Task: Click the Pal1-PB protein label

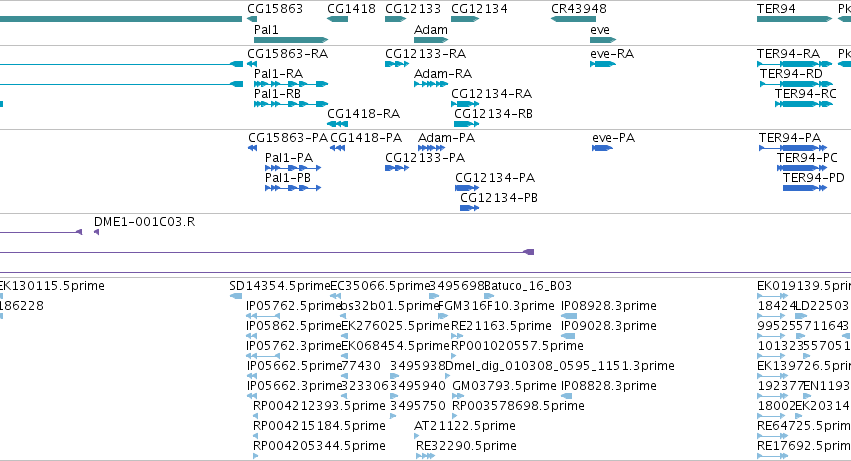Action: coord(288,178)
